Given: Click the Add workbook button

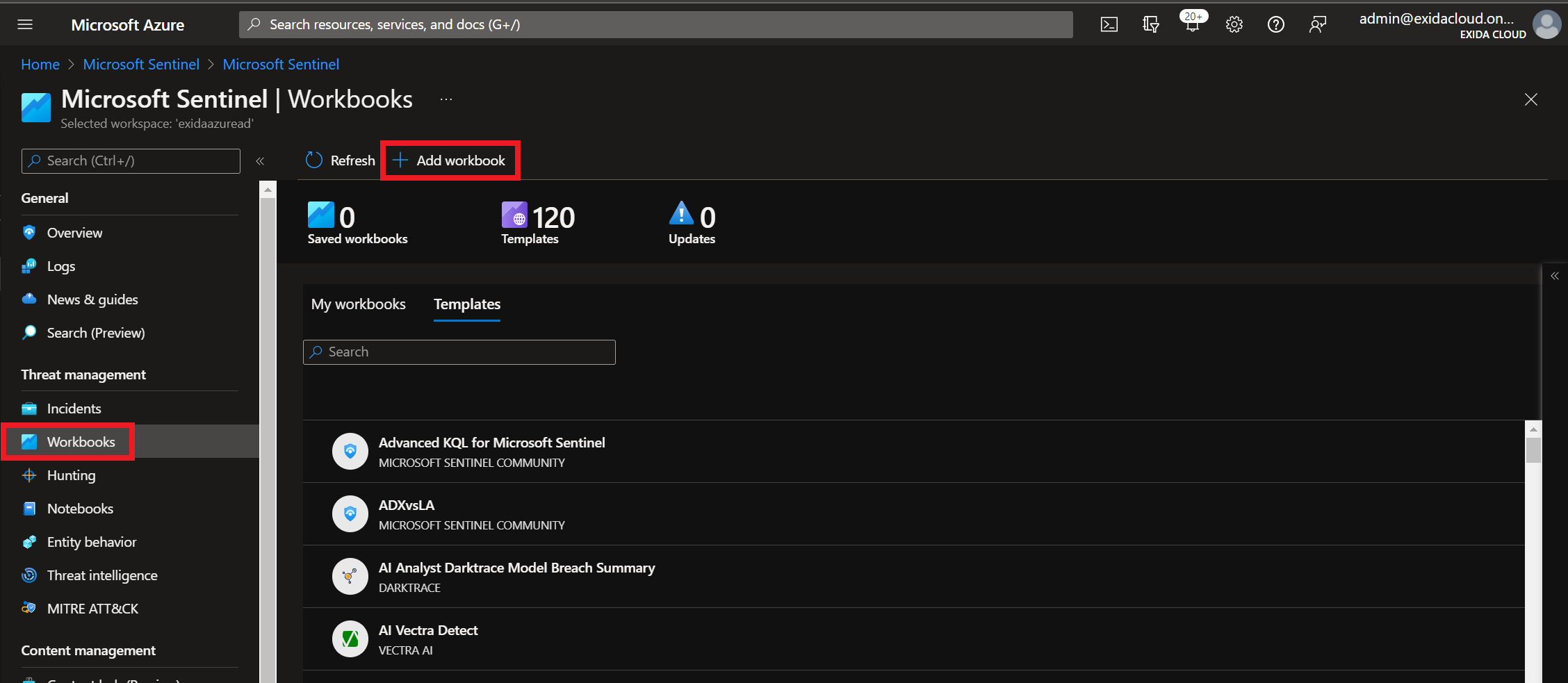Looking at the screenshot, I should [450, 160].
